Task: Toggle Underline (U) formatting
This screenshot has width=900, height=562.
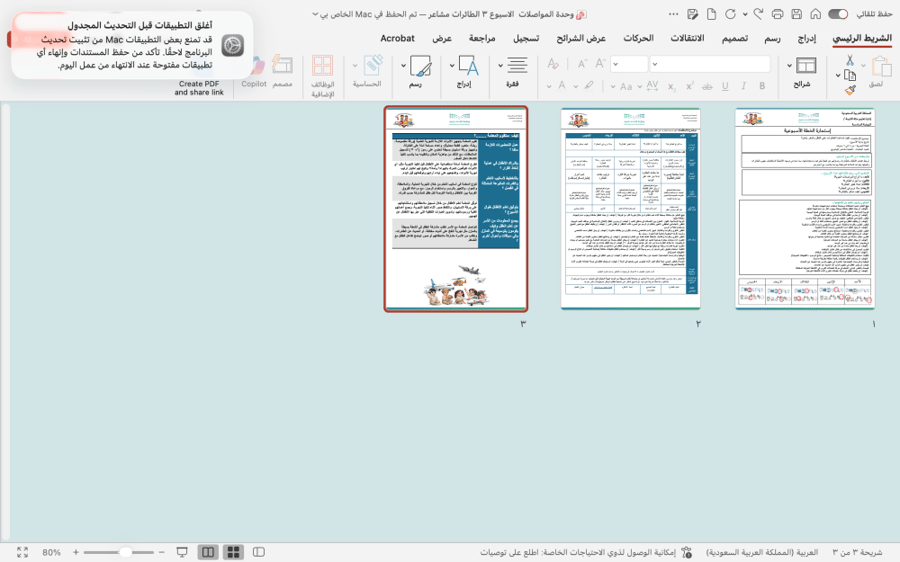Action: tap(725, 86)
